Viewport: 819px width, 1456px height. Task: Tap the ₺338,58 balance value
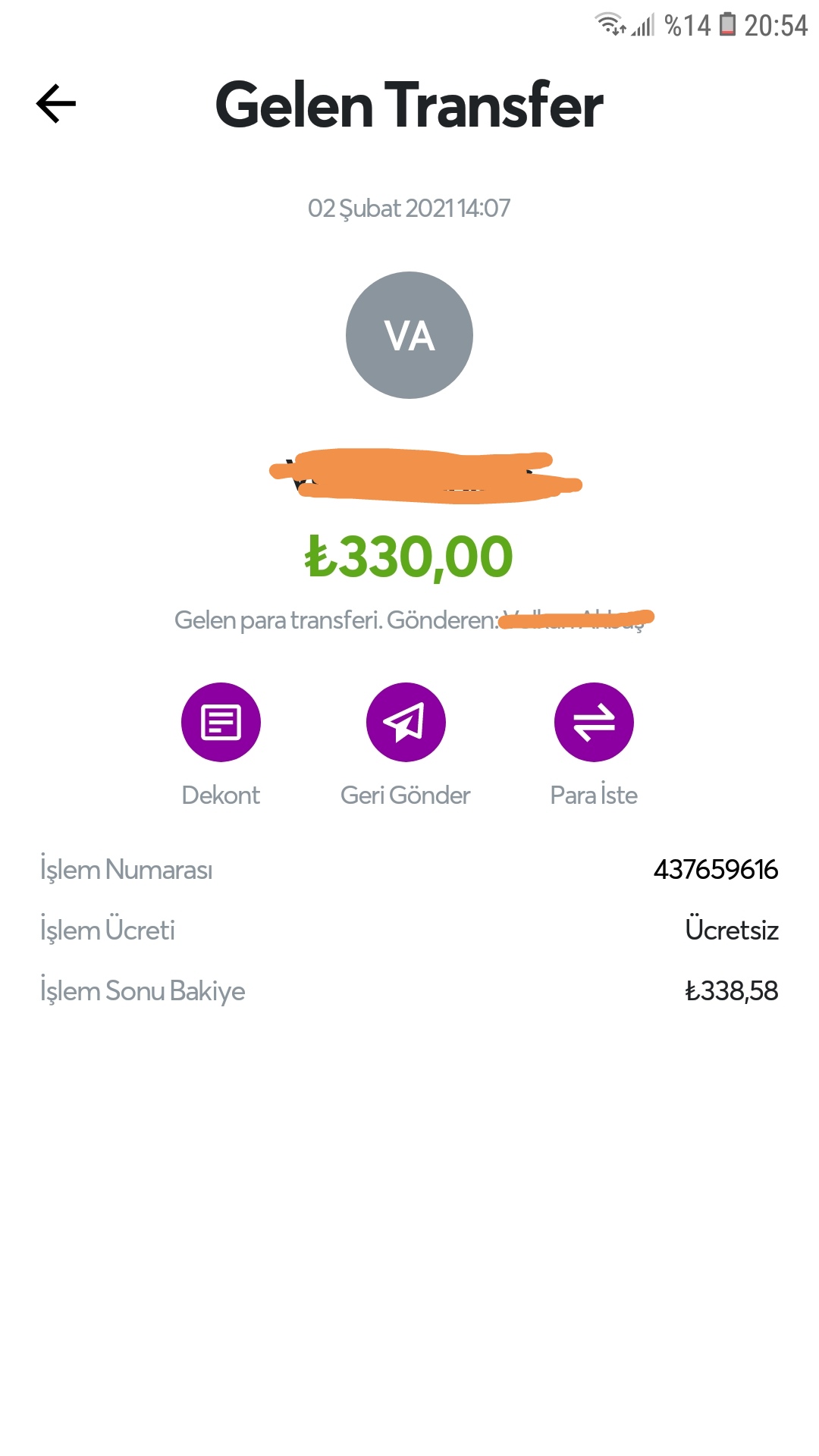coord(732,990)
